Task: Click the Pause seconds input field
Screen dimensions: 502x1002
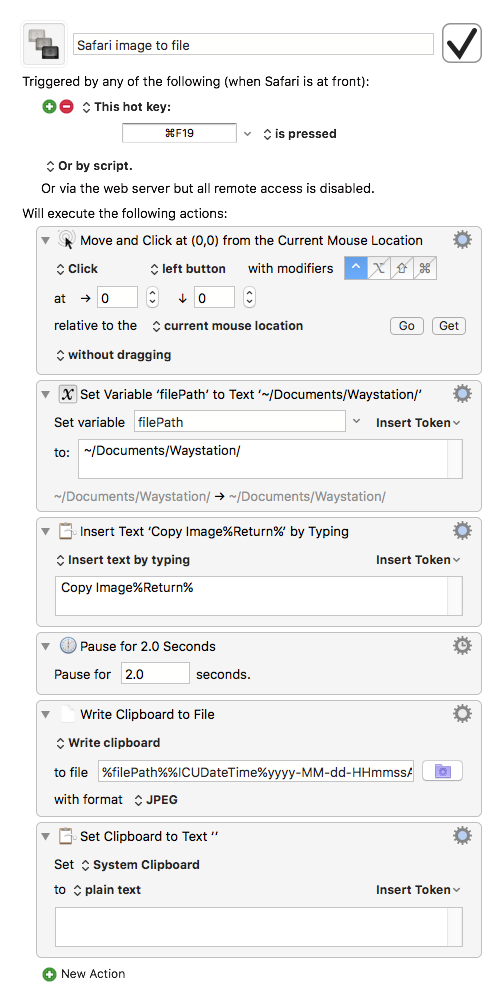Action: (155, 674)
